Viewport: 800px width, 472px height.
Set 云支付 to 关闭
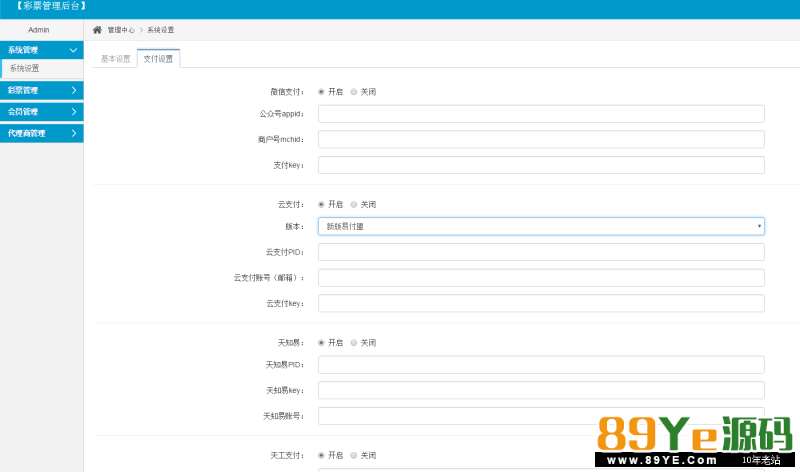(x=354, y=204)
